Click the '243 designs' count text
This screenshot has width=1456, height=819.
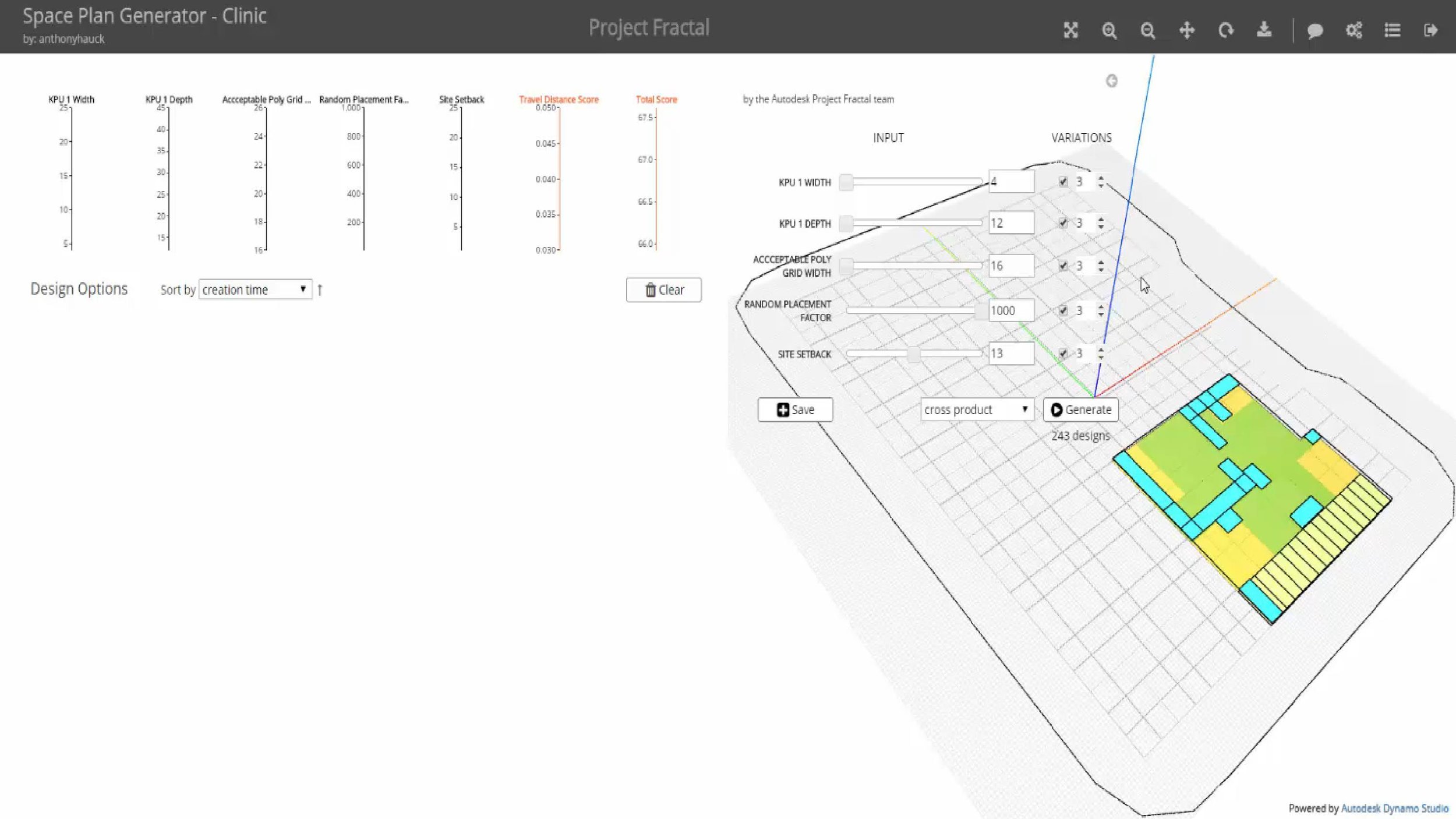(1080, 436)
